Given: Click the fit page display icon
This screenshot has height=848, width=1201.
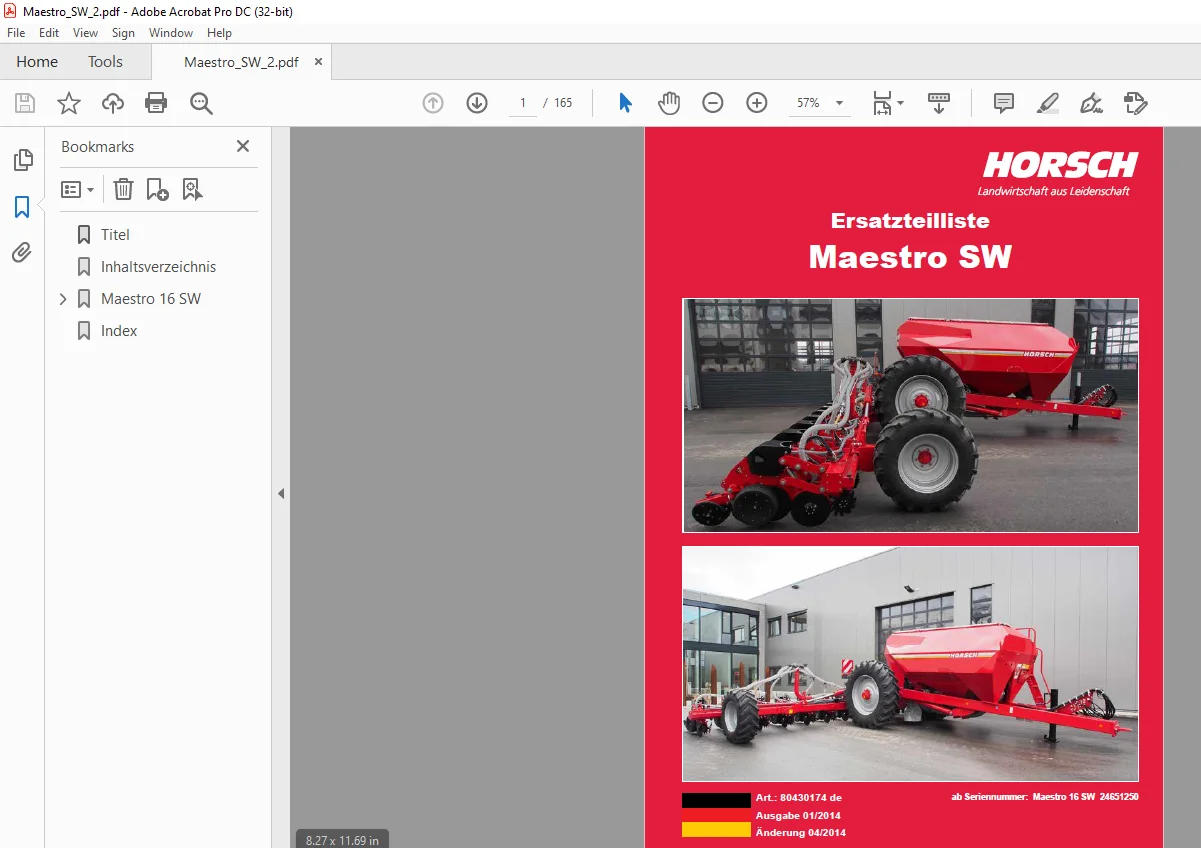Looking at the screenshot, I should (x=882, y=103).
